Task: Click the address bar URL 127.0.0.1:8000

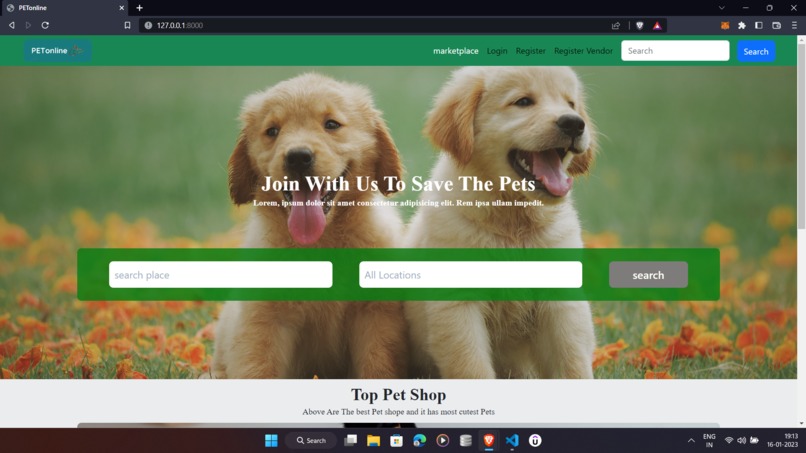Action: point(180,25)
